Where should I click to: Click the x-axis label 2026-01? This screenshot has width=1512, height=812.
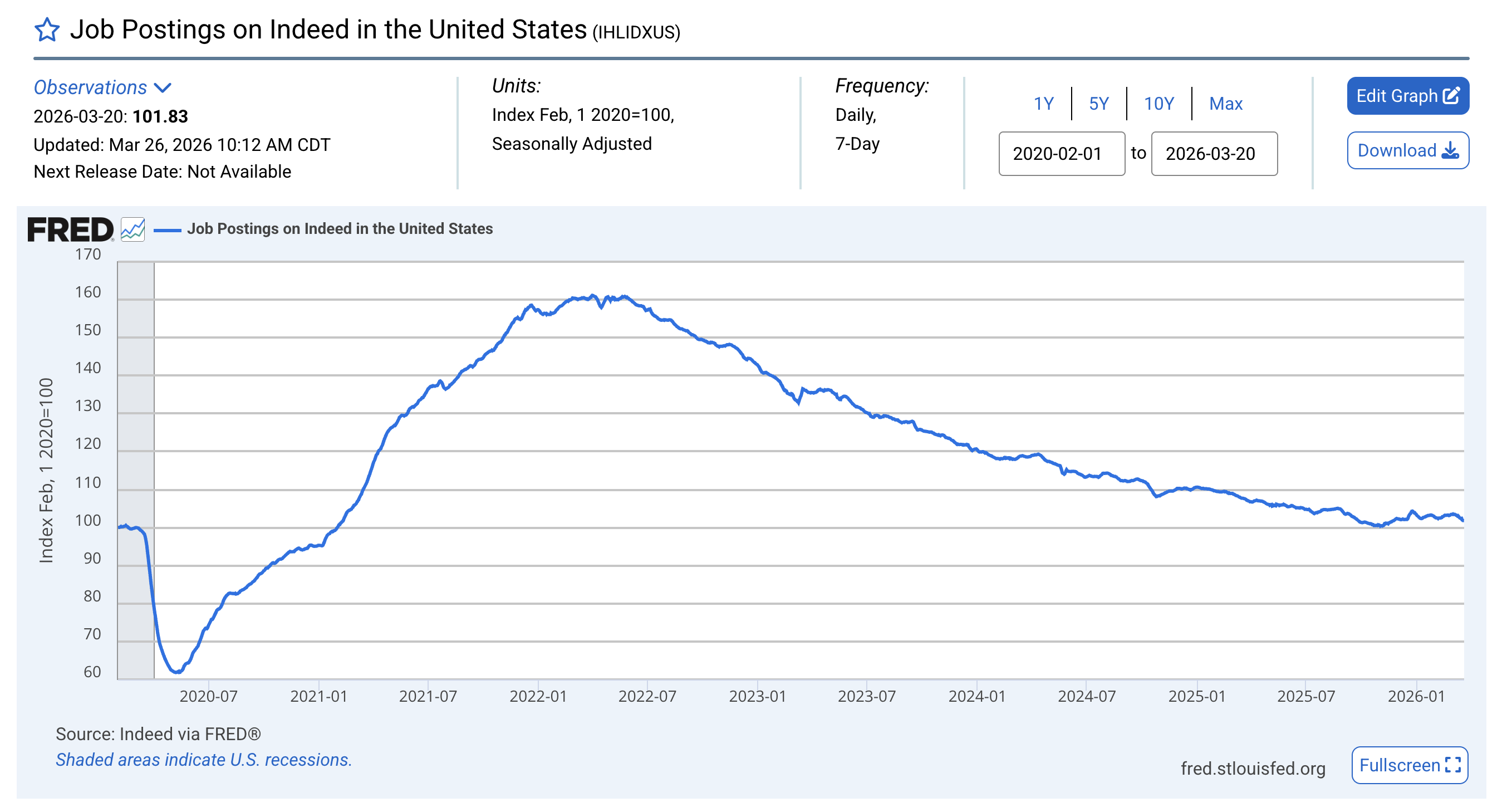[x=1416, y=696]
